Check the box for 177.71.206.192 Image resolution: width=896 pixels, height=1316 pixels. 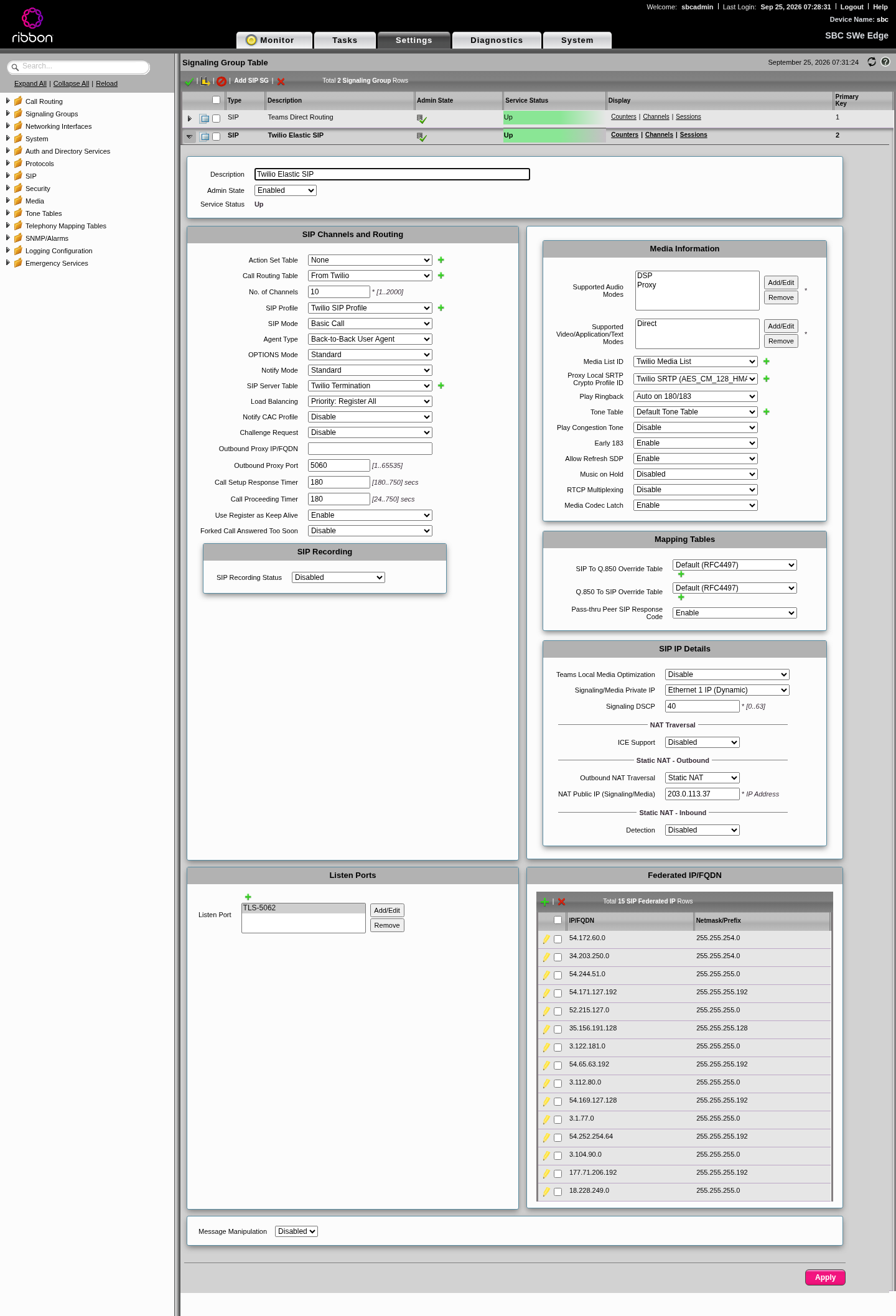558,1174
